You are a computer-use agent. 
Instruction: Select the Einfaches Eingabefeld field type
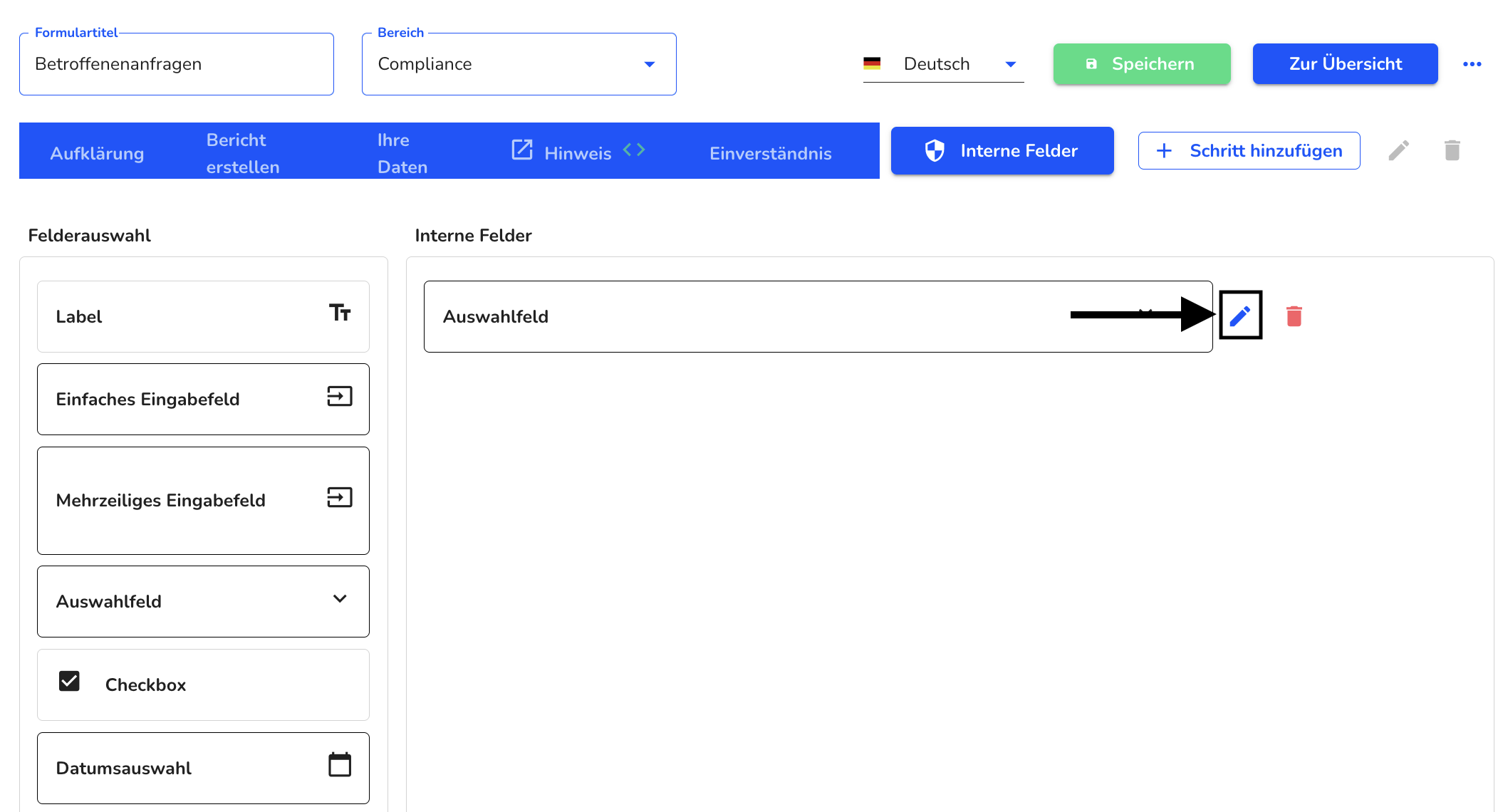tap(203, 399)
